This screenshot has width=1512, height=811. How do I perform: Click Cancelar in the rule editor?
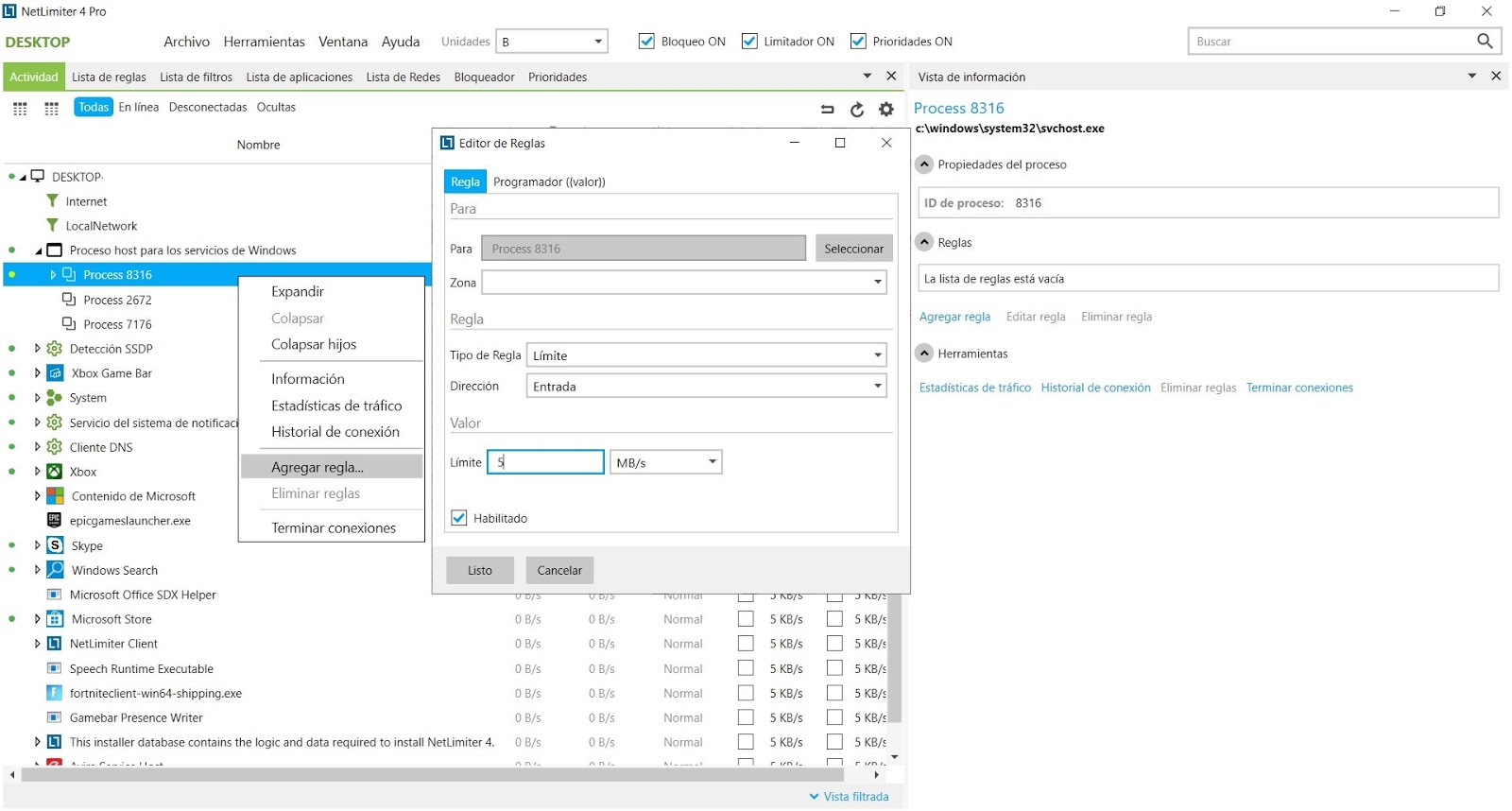559,570
